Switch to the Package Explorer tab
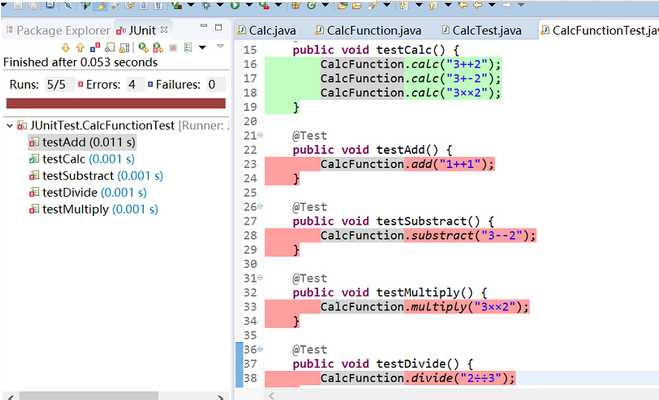The height and width of the screenshot is (400, 659). coord(58,30)
